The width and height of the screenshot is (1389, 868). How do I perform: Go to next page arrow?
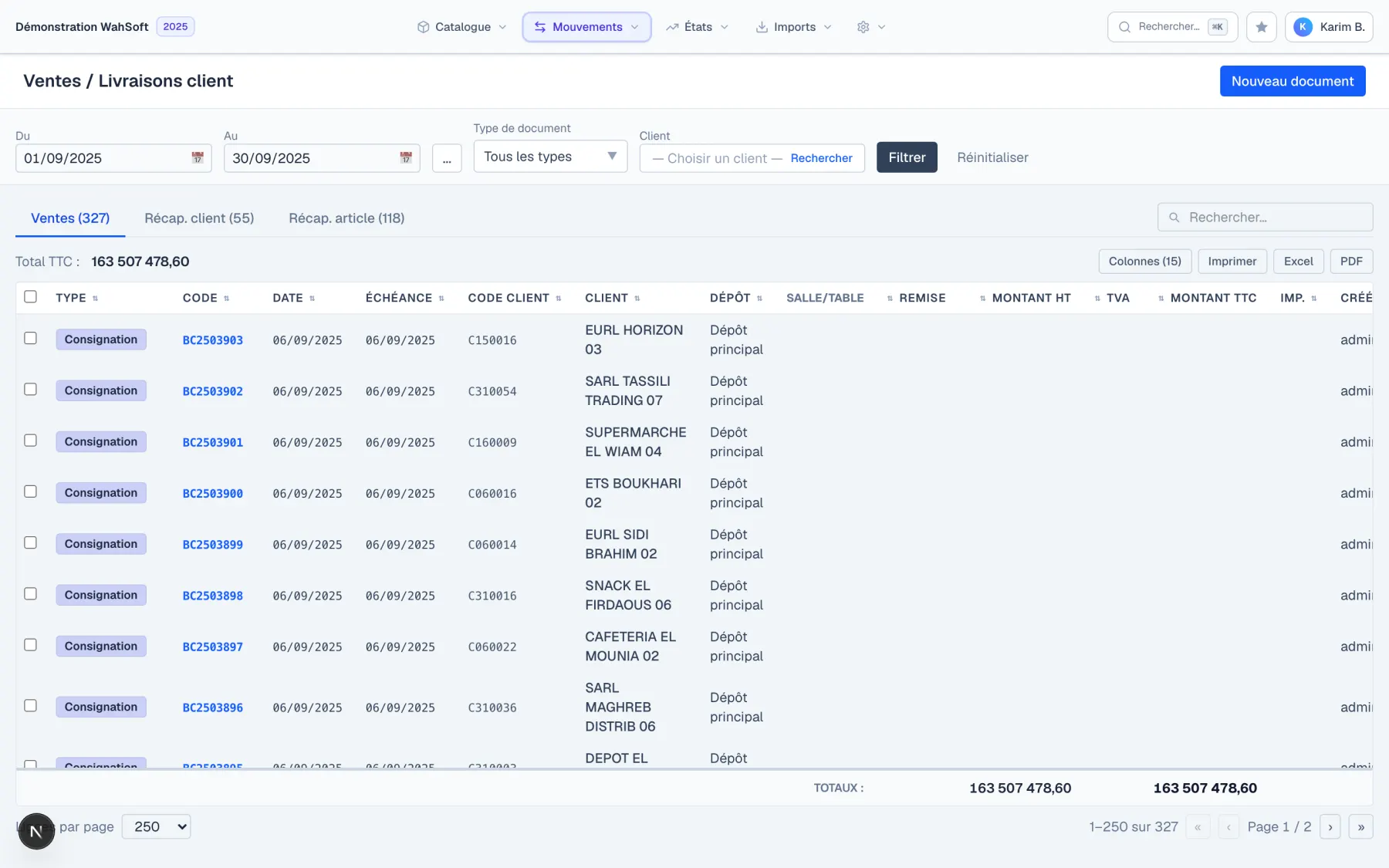click(1330, 826)
